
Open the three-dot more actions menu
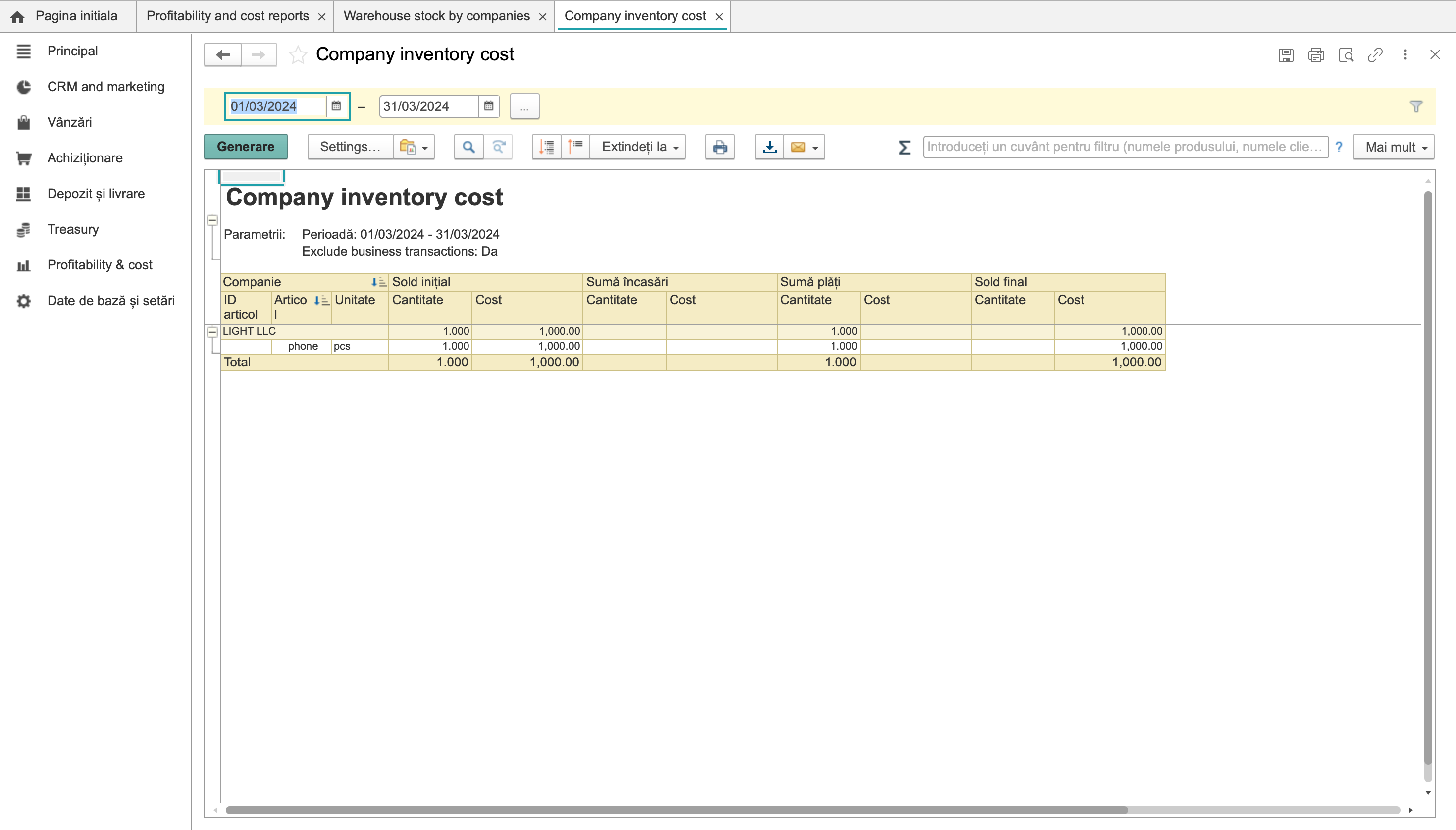[x=1404, y=55]
